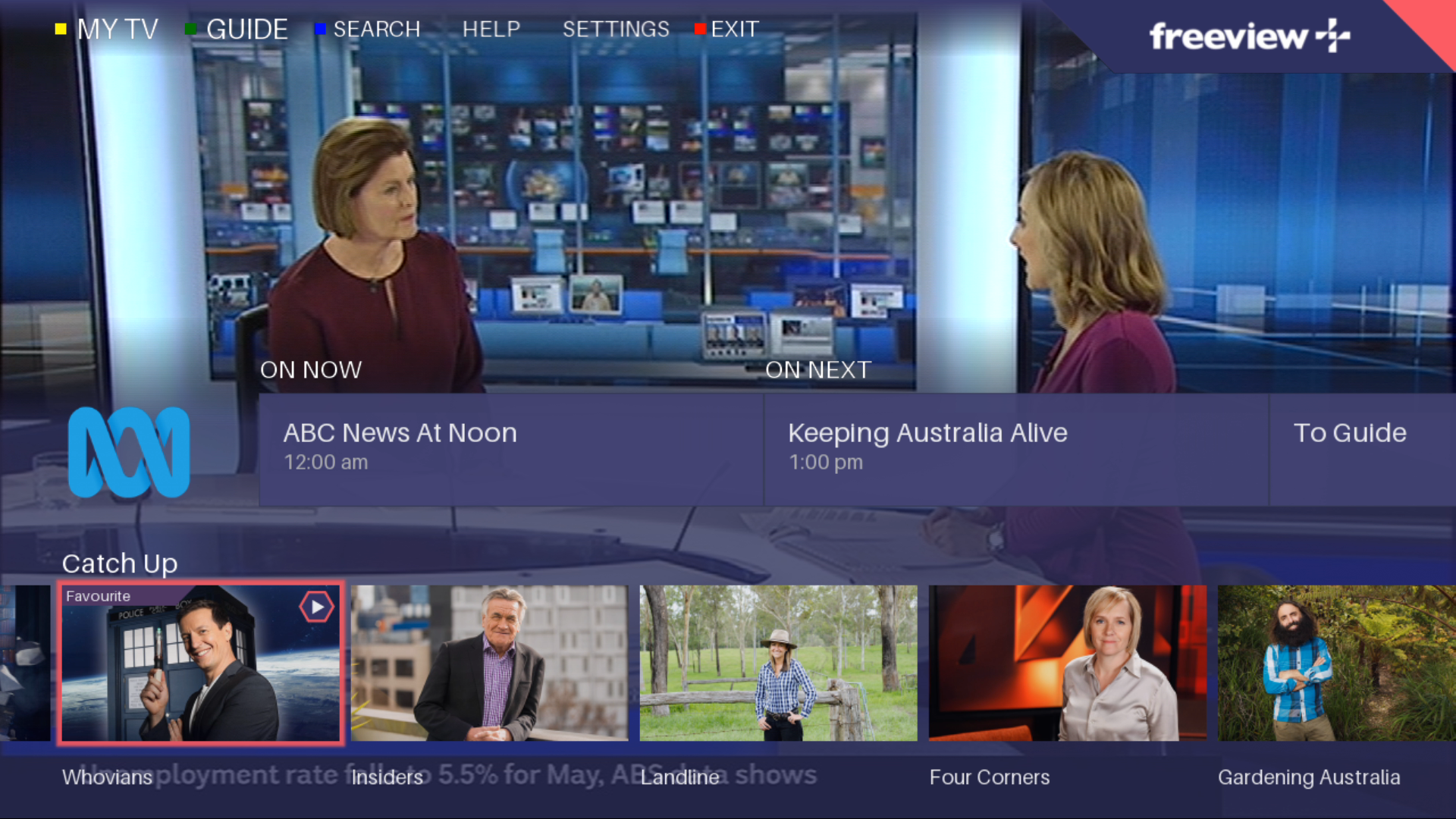Open SETTINGS from the top menu

(x=616, y=30)
